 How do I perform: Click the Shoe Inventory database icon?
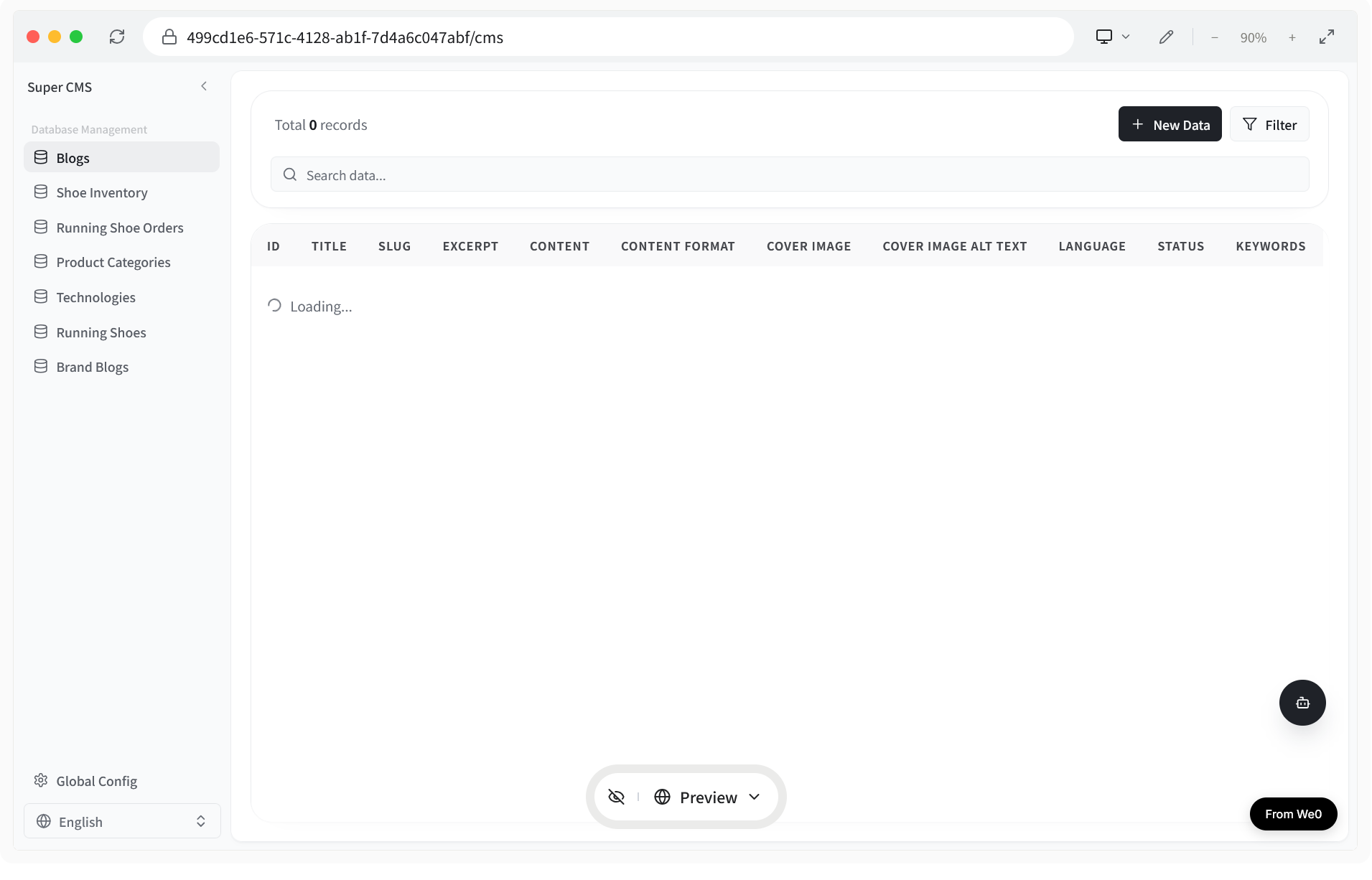[41, 192]
